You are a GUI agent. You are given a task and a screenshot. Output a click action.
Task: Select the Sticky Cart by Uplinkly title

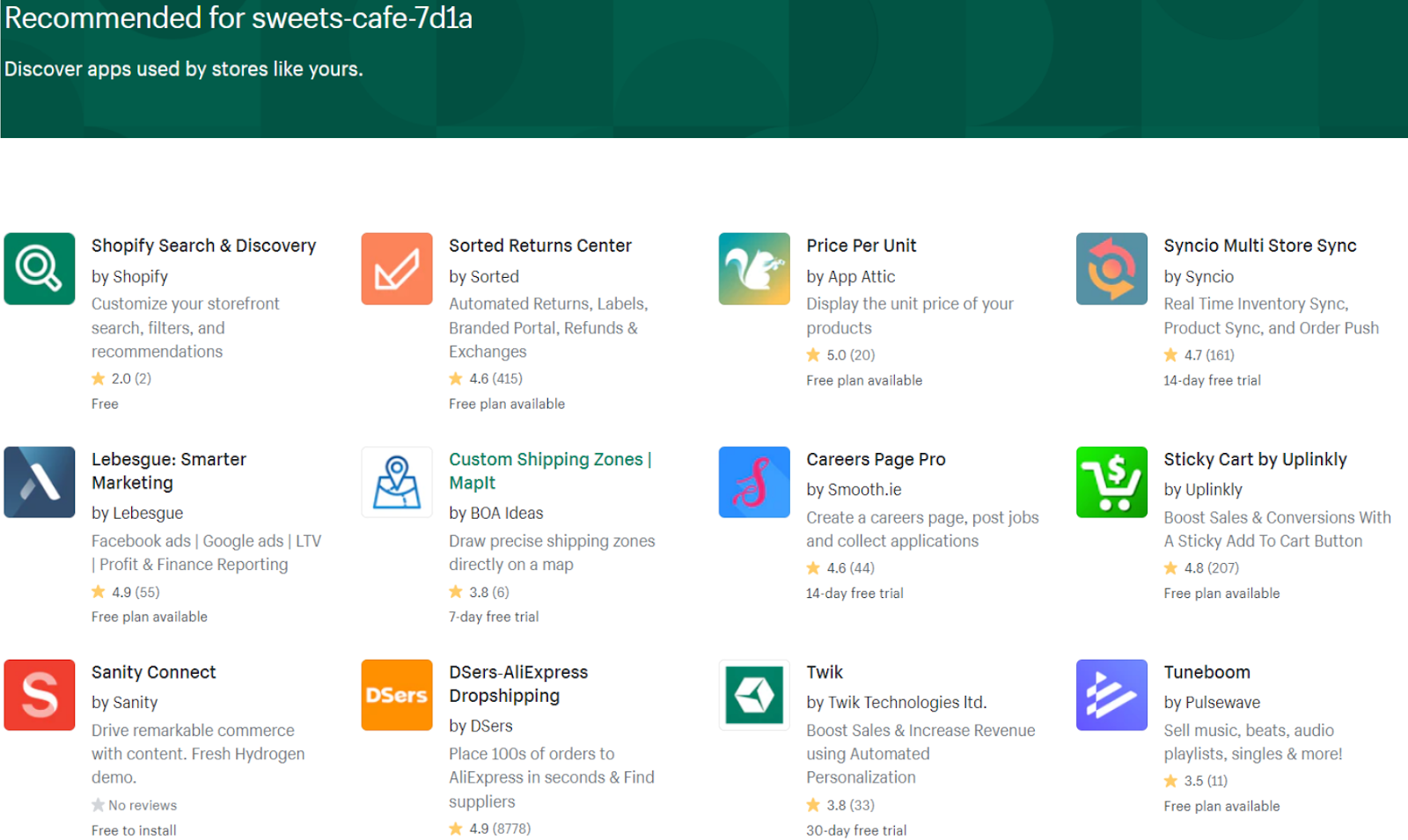coord(1255,459)
